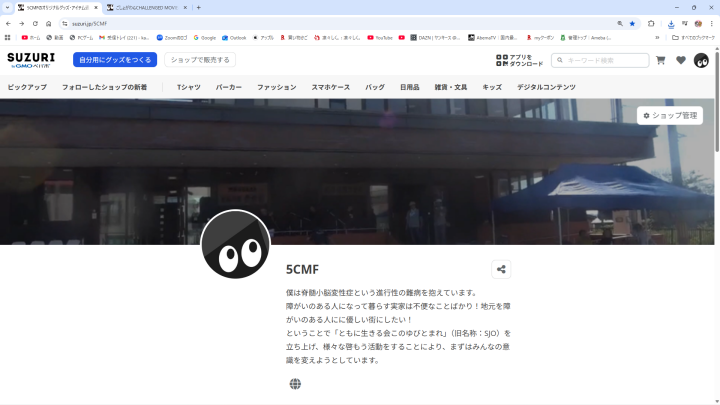Open the favorites heart icon
The image size is (720, 405).
click(x=681, y=60)
